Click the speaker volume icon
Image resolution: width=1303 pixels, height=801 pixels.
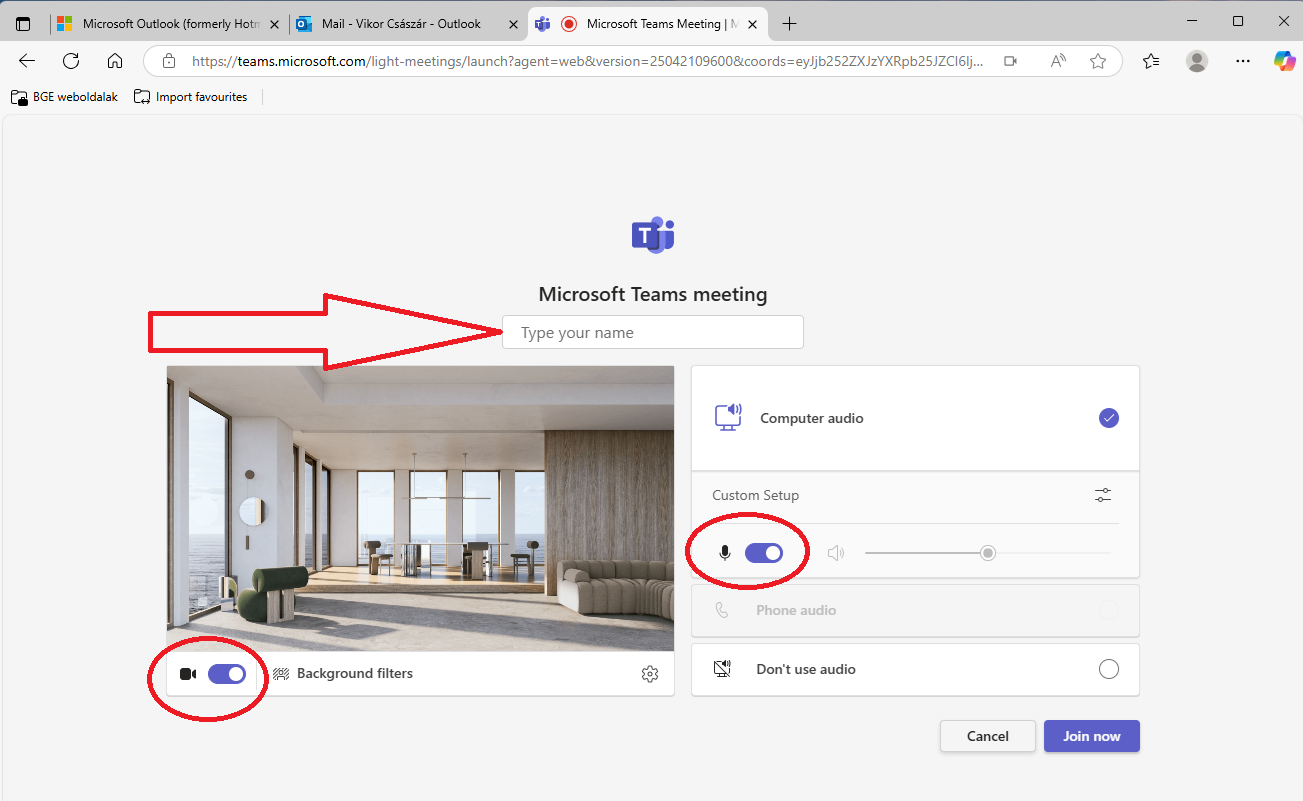tap(836, 553)
